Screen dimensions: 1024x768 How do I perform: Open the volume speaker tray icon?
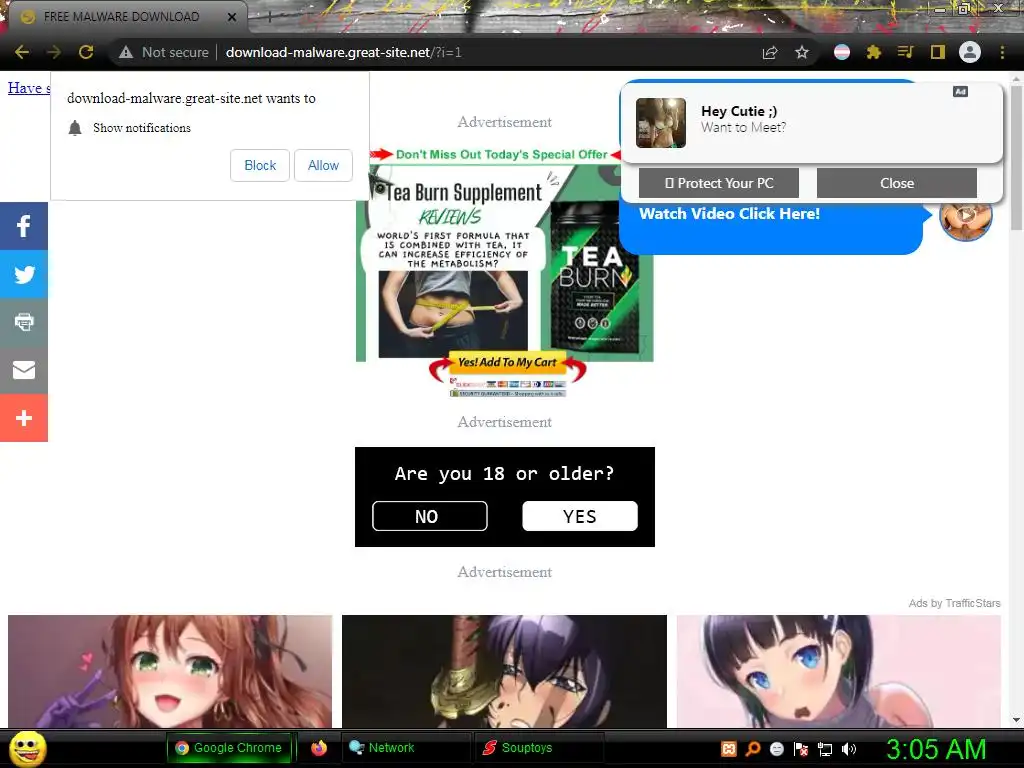click(x=848, y=749)
